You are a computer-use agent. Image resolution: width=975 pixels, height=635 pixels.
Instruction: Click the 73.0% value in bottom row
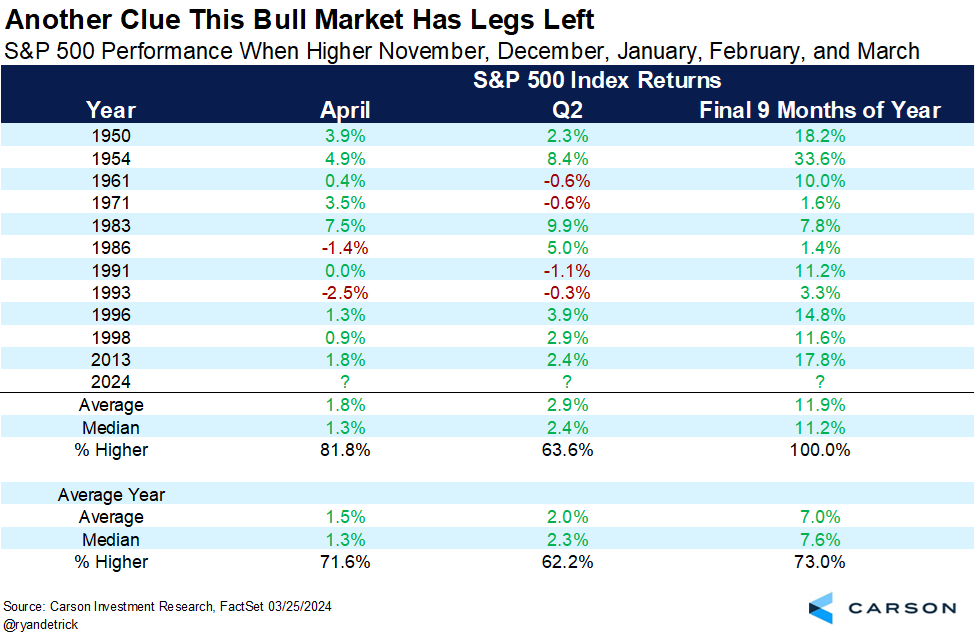click(820, 562)
